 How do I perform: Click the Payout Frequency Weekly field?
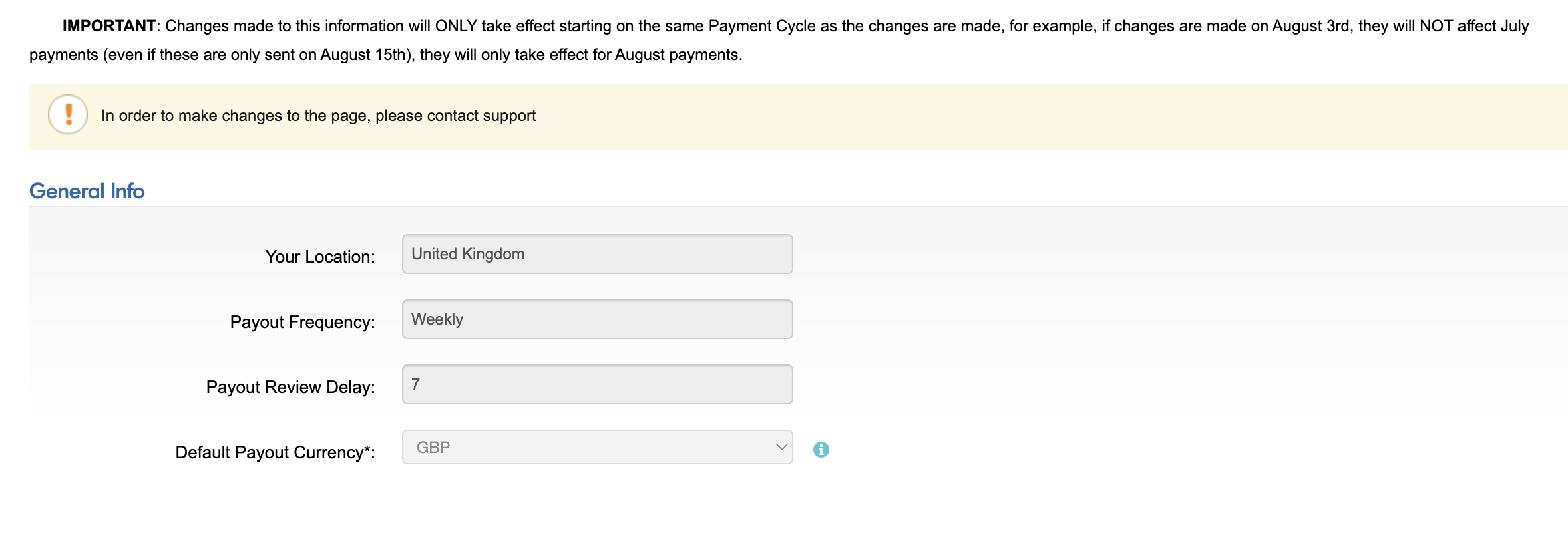point(597,319)
